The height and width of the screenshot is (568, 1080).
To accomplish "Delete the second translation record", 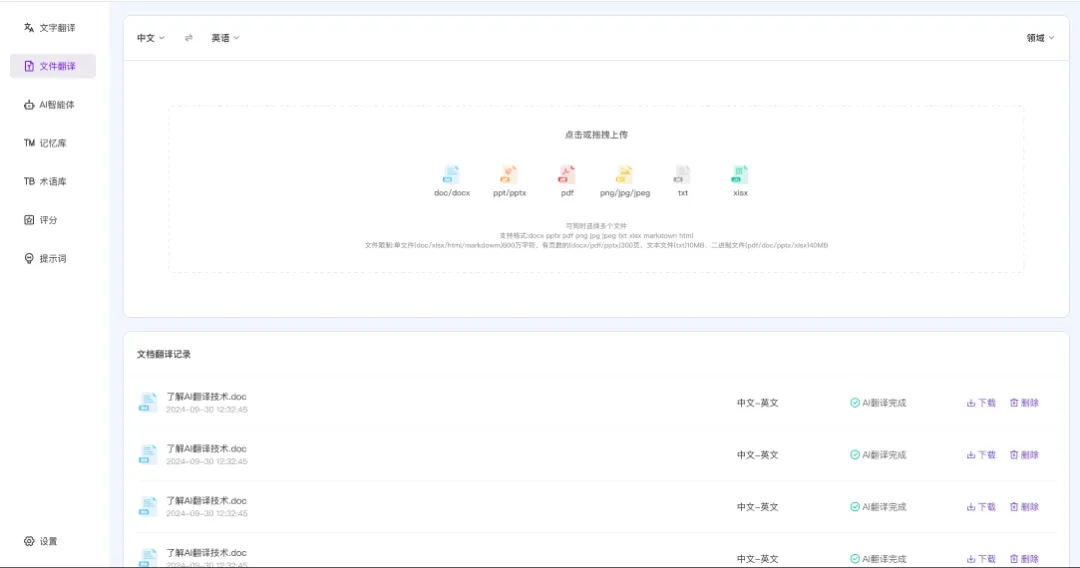I will 1024,455.
